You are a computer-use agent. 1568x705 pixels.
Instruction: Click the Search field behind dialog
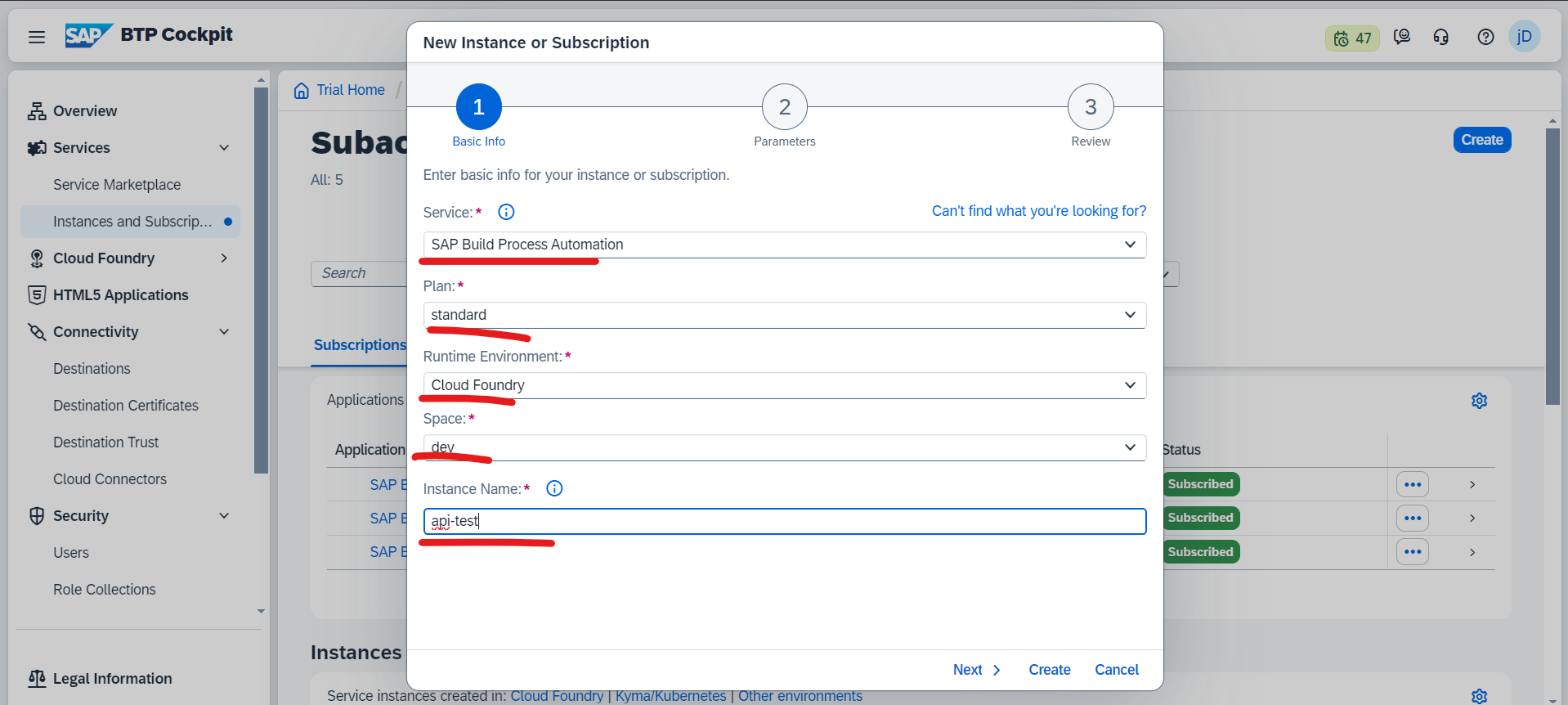click(x=359, y=273)
